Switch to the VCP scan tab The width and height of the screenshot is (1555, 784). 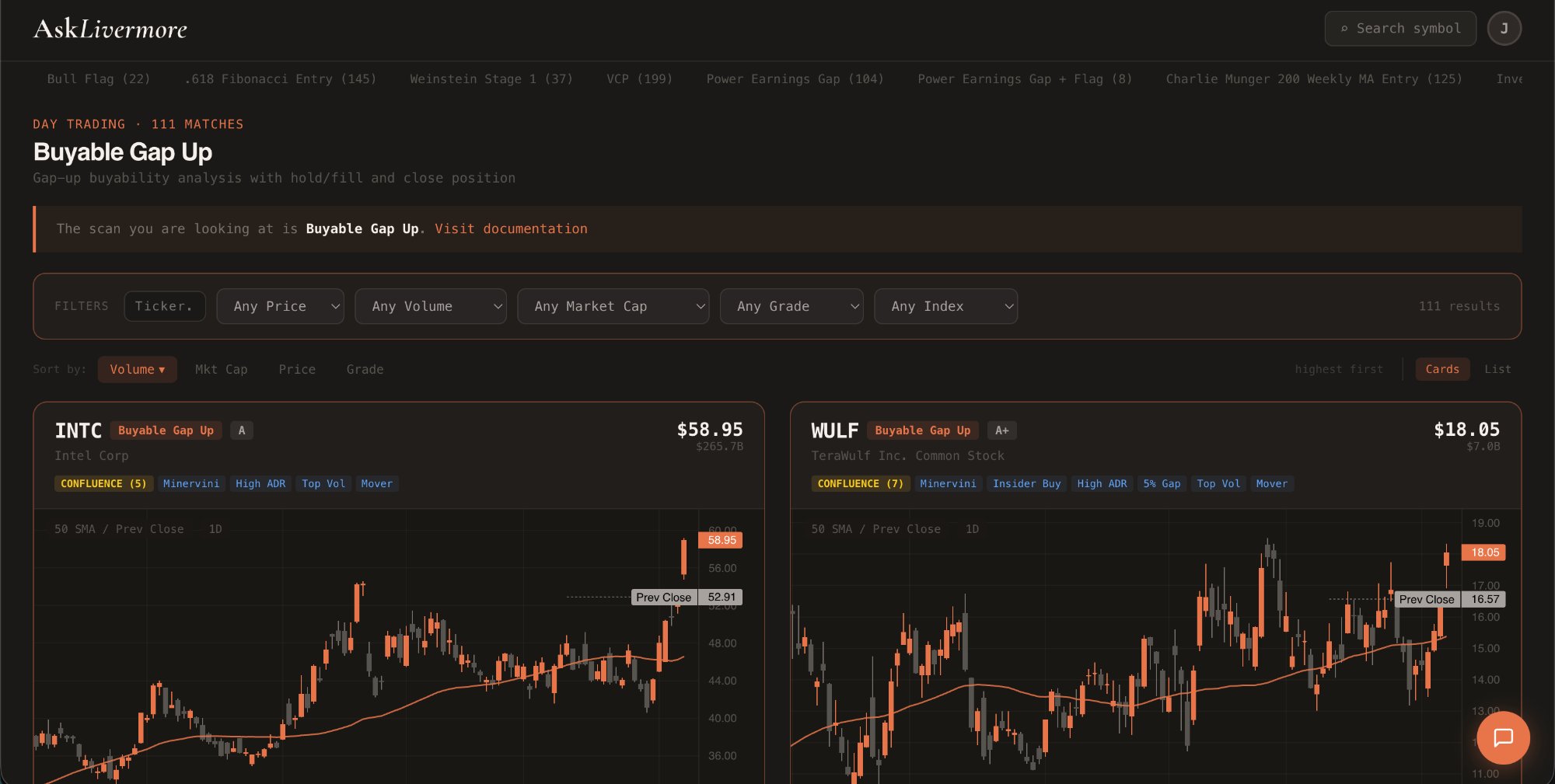[x=639, y=78]
